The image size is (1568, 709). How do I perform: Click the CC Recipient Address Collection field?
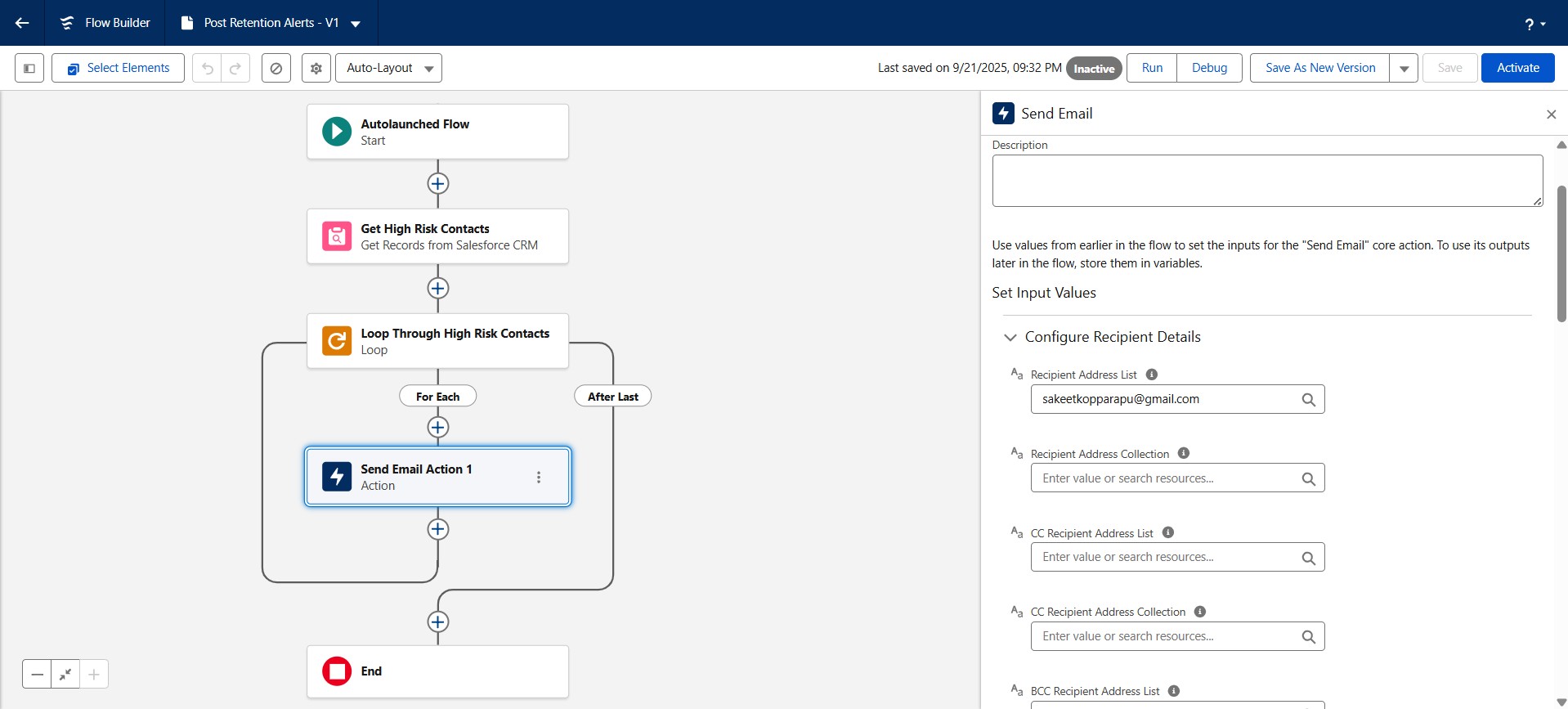coord(1177,636)
